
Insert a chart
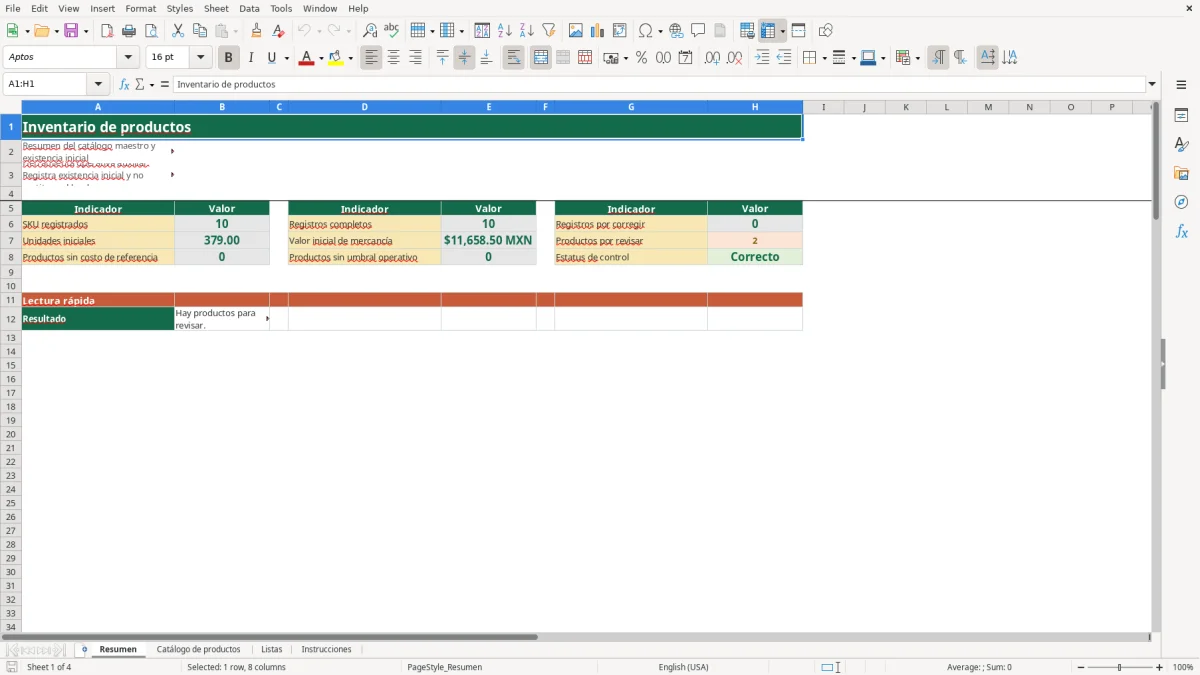(x=598, y=31)
